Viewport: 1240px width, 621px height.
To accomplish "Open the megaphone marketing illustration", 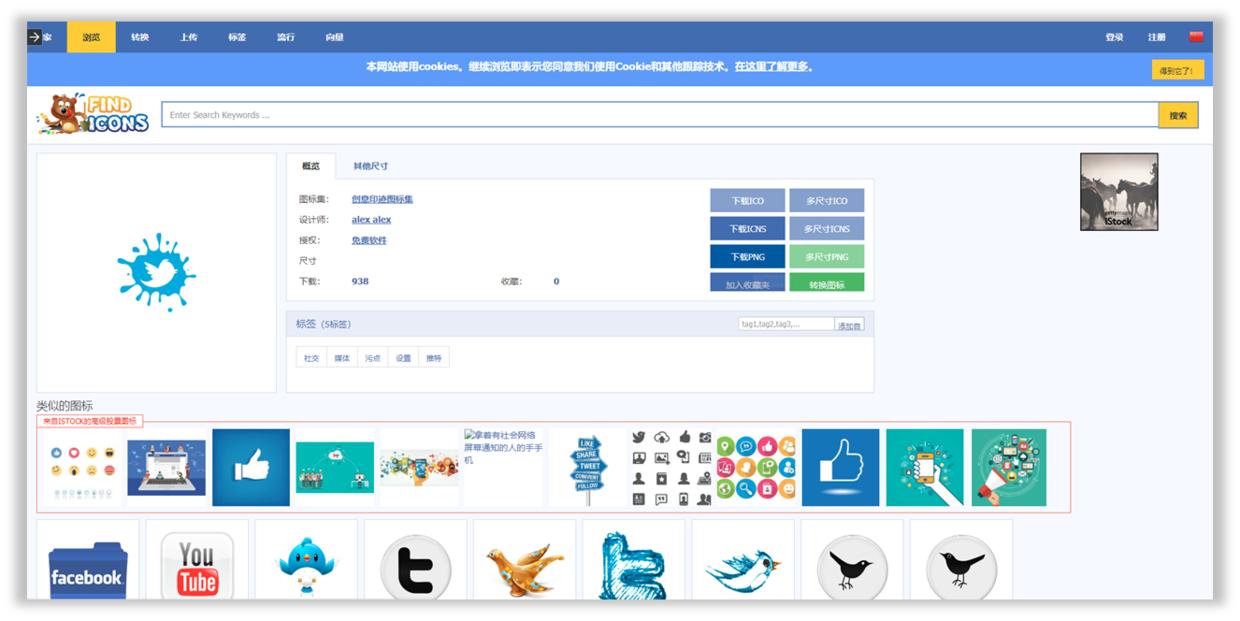I will pyautogui.click(x=1009, y=467).
